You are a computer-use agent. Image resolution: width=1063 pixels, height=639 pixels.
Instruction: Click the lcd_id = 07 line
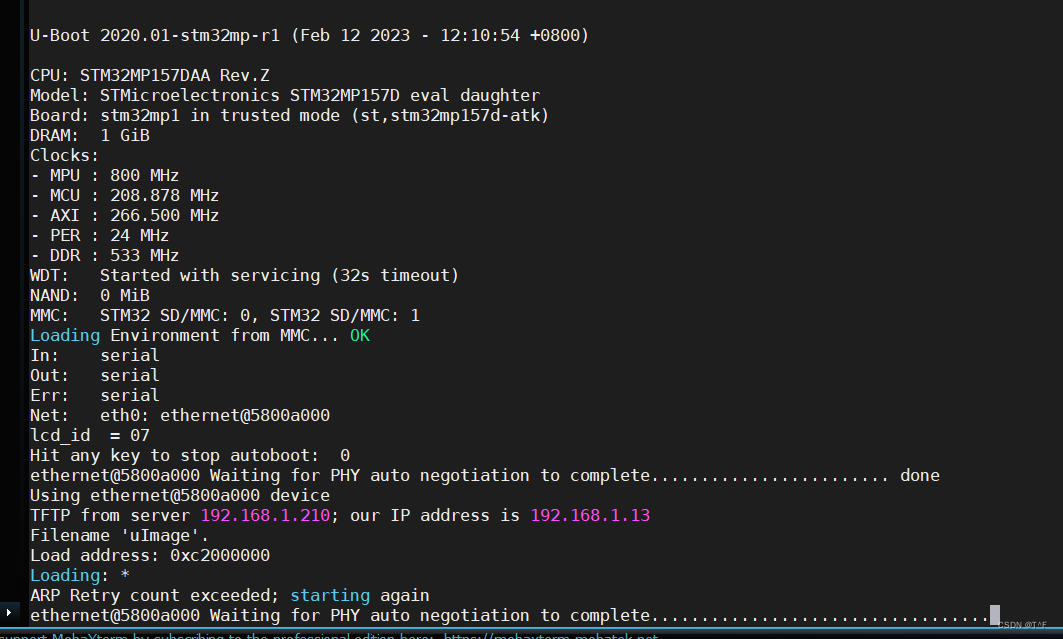(x=90, y=435)
